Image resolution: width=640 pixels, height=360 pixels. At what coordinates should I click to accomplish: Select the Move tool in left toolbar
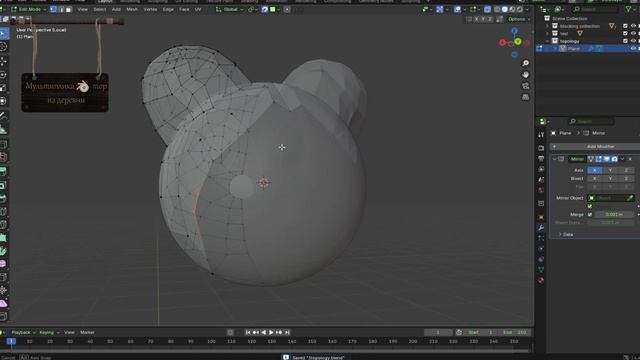[3, 61]
